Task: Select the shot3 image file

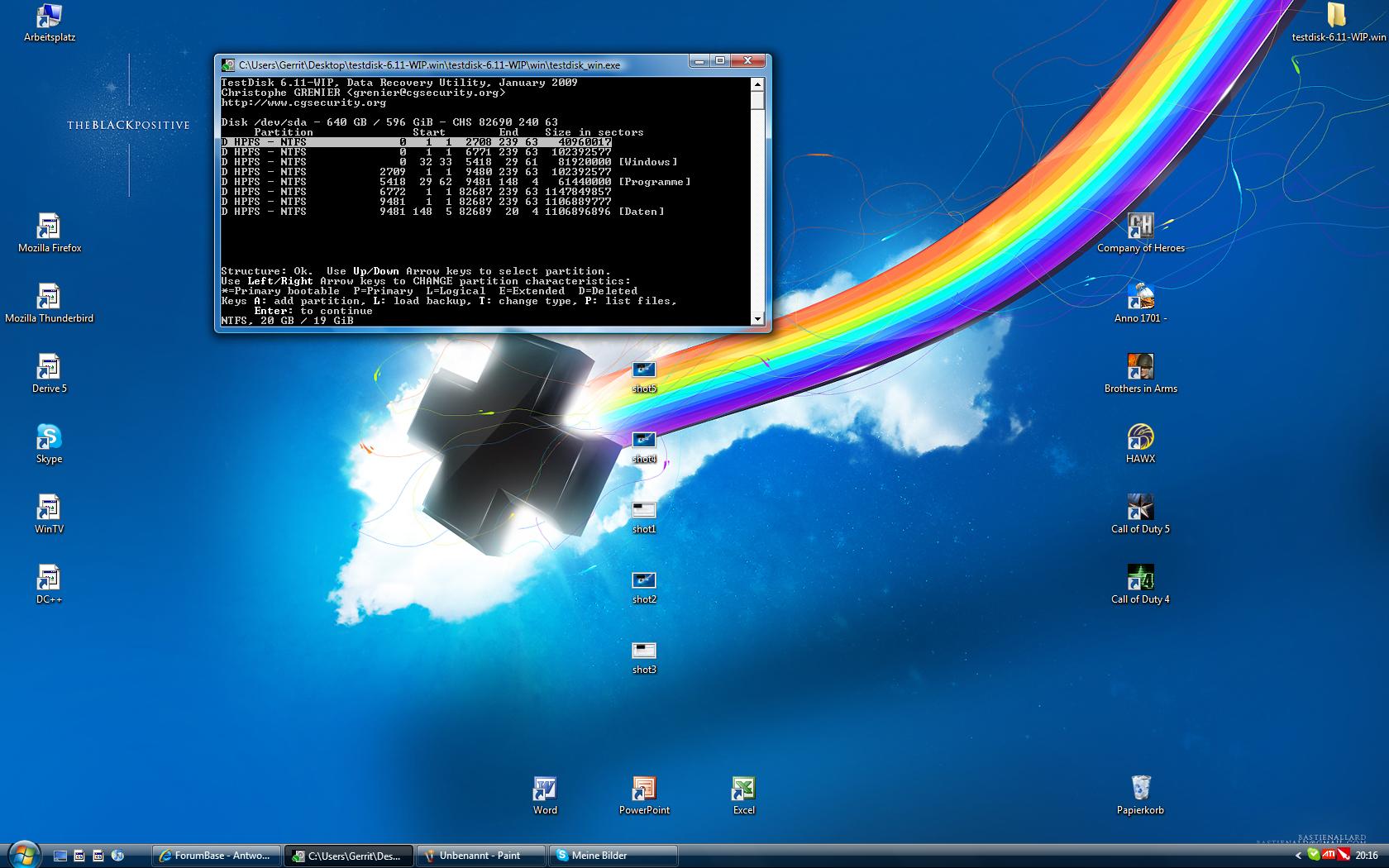Action: pos(644,658)
